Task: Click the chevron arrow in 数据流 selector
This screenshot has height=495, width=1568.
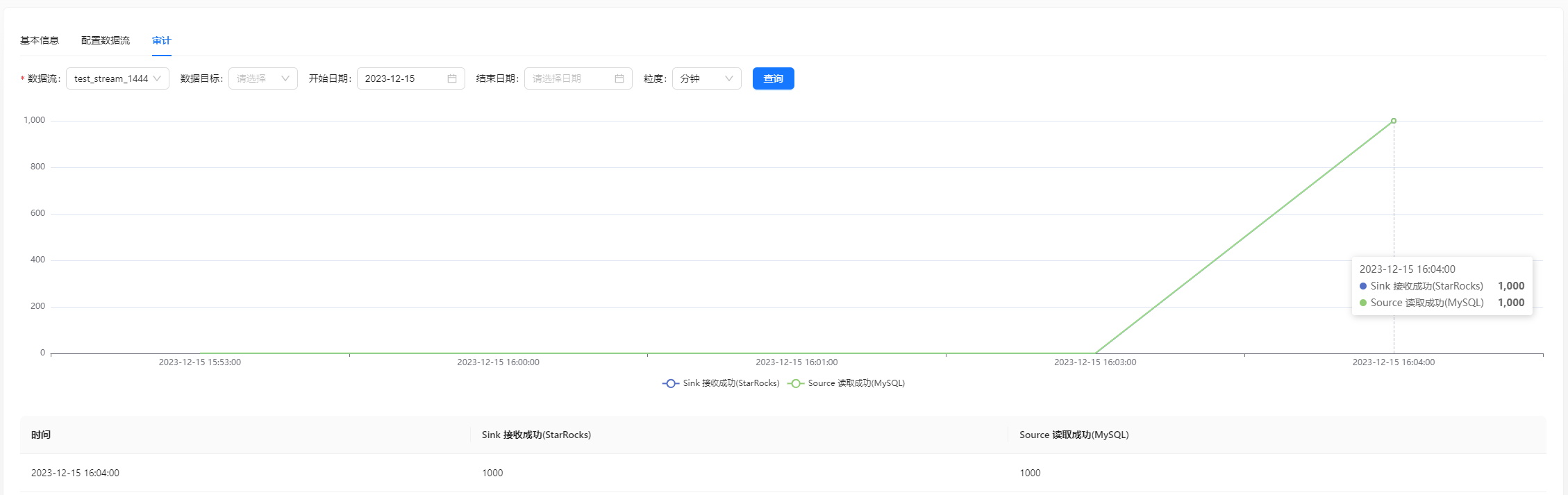Action: (157, 78)
